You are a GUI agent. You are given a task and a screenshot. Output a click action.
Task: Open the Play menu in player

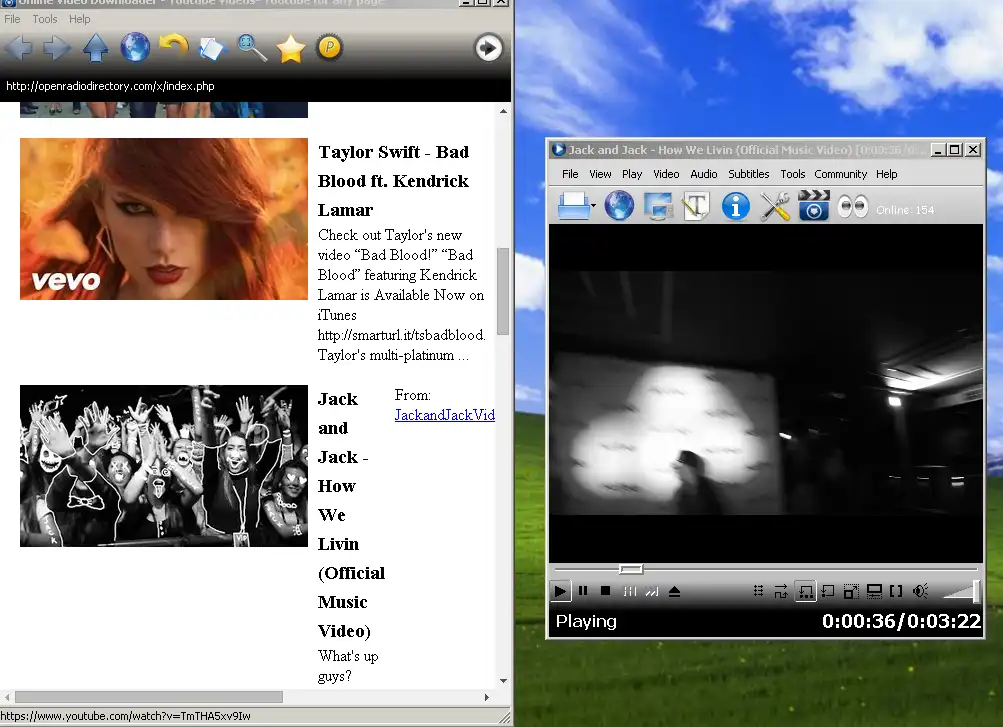click(631, 174)
